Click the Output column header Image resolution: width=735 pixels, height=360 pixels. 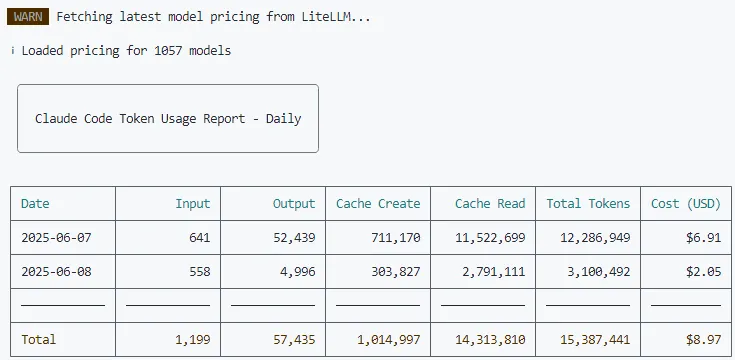(294, 203)
